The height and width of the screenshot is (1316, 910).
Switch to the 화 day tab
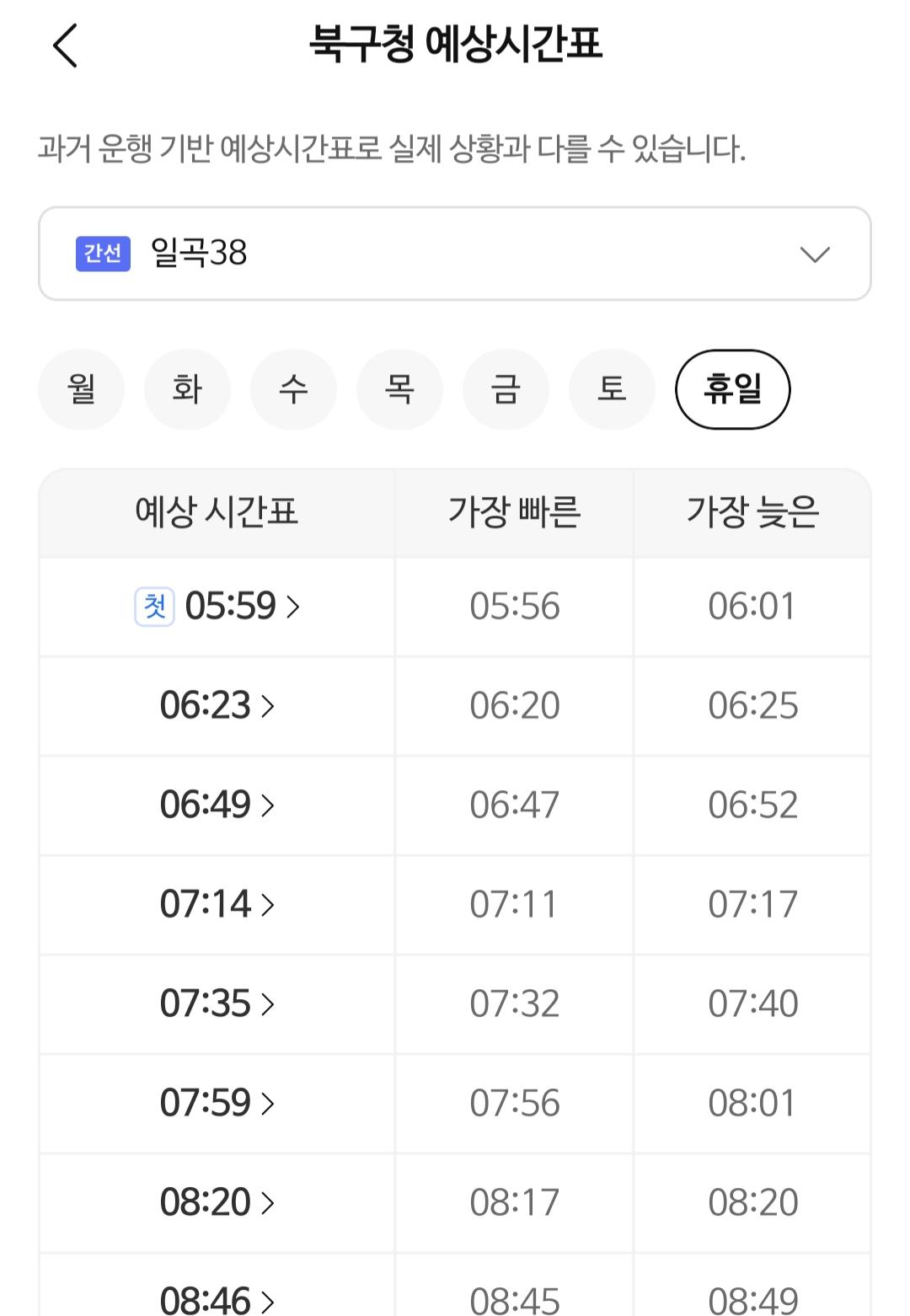pyautogui.click(x=187, y=389)
